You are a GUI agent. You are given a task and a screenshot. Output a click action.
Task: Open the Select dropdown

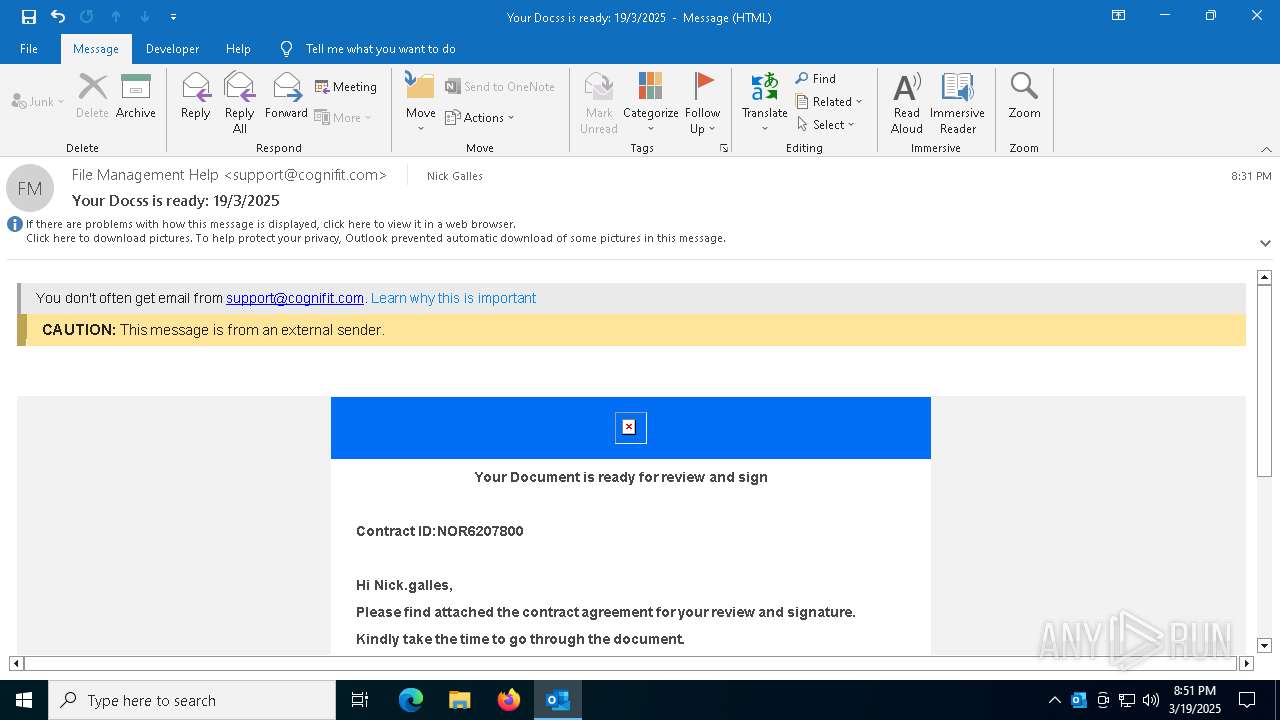[826, 124]
